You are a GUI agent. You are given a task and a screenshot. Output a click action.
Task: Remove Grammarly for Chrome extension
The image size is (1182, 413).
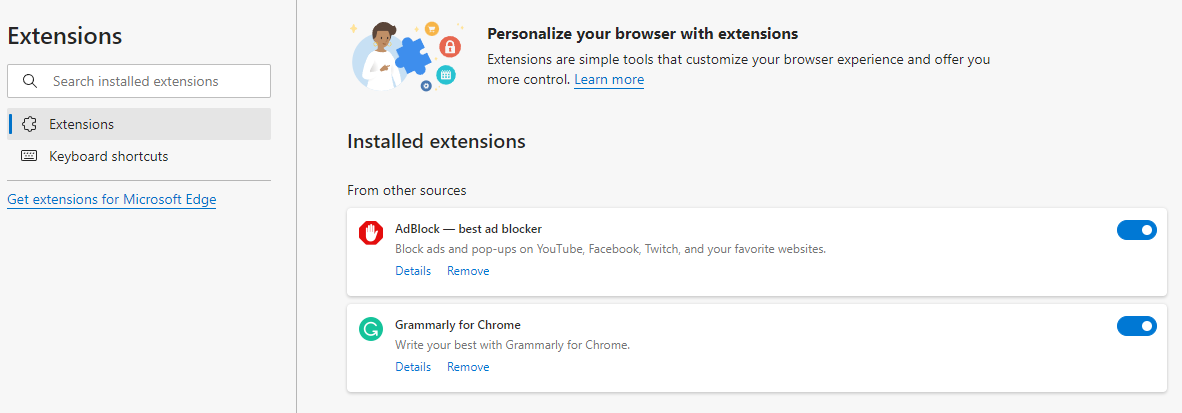click(x=468, y=367)
